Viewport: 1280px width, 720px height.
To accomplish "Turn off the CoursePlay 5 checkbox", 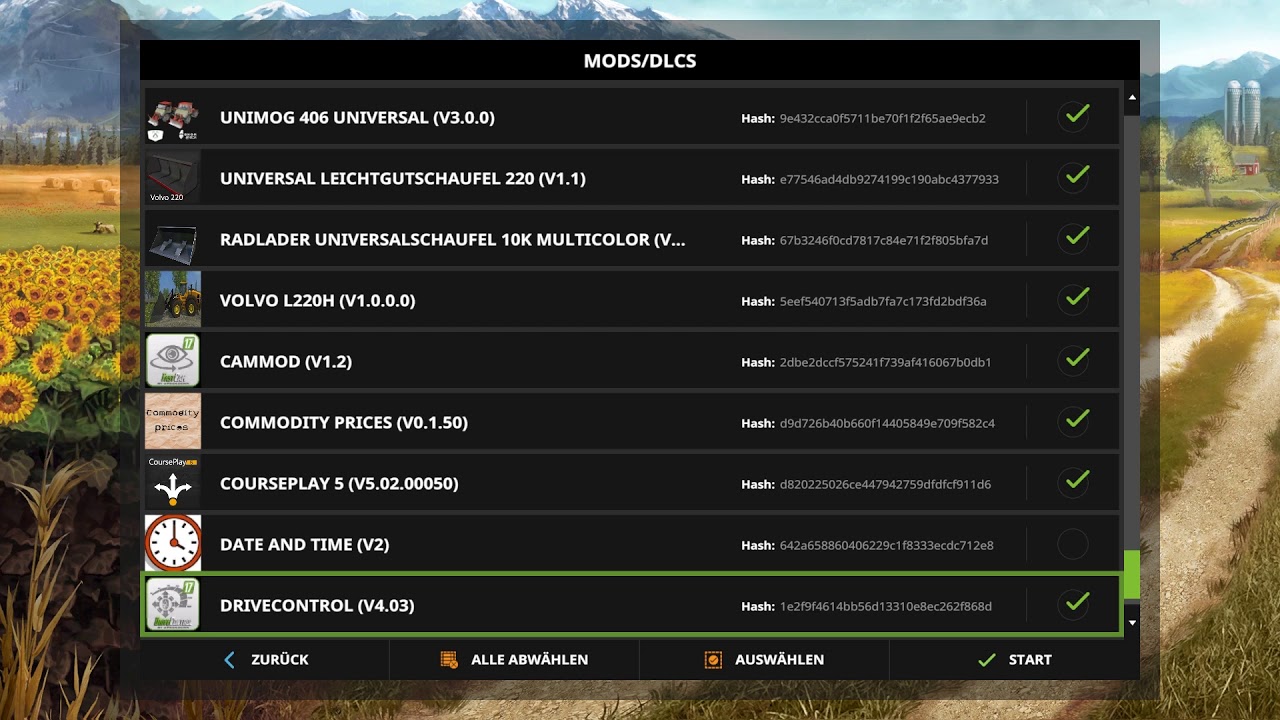I will click(x=1073, y=483).
